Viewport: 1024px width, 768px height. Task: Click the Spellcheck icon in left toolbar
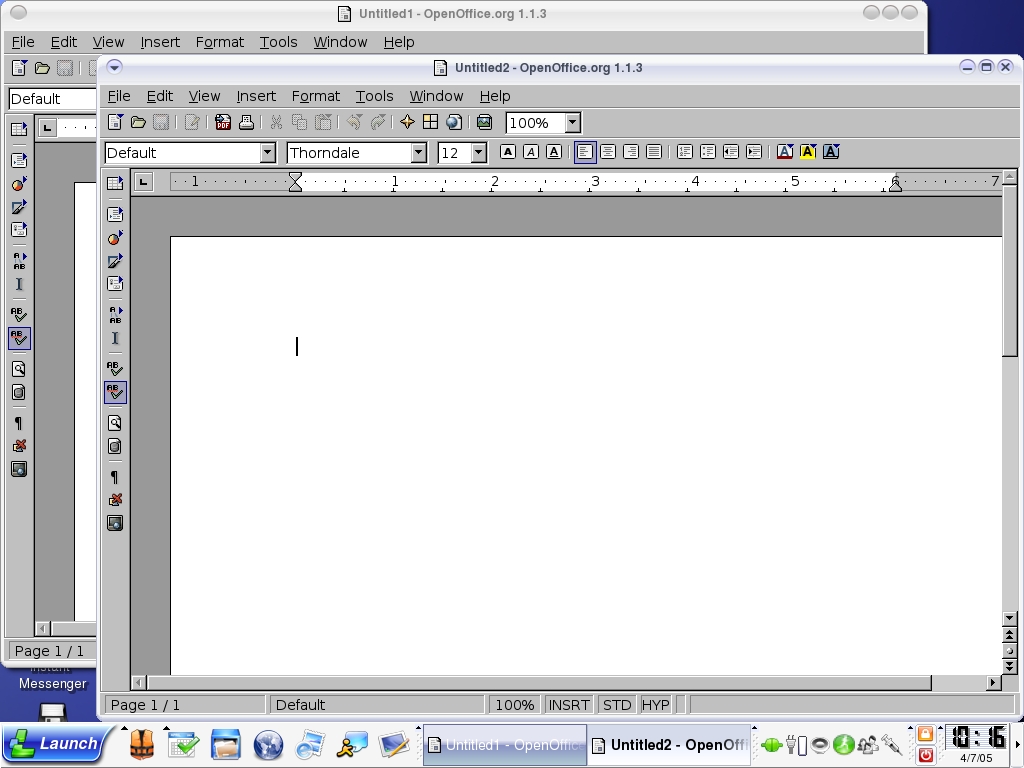[115, 369]
